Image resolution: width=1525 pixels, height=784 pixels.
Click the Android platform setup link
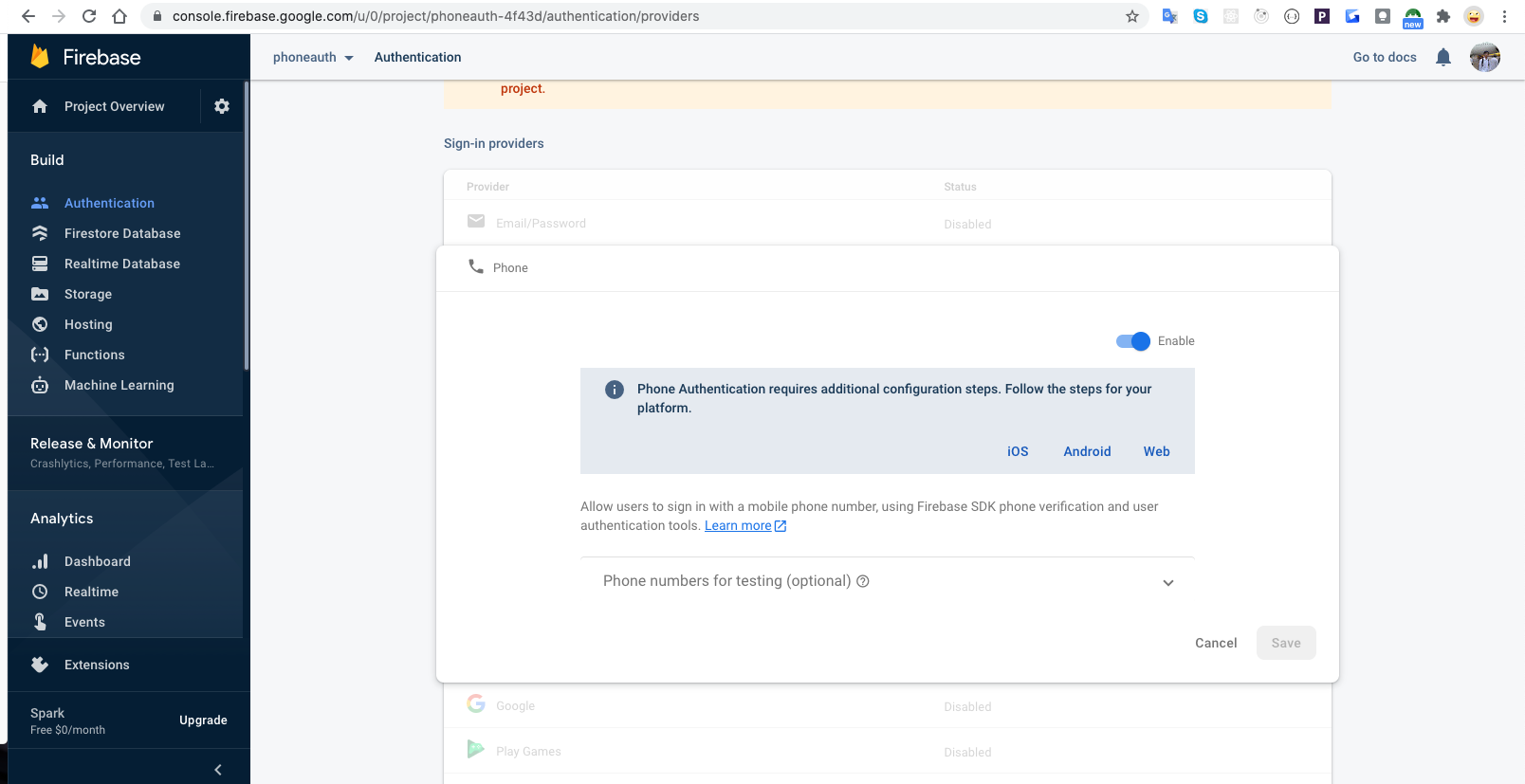[x=1087, y=451]
